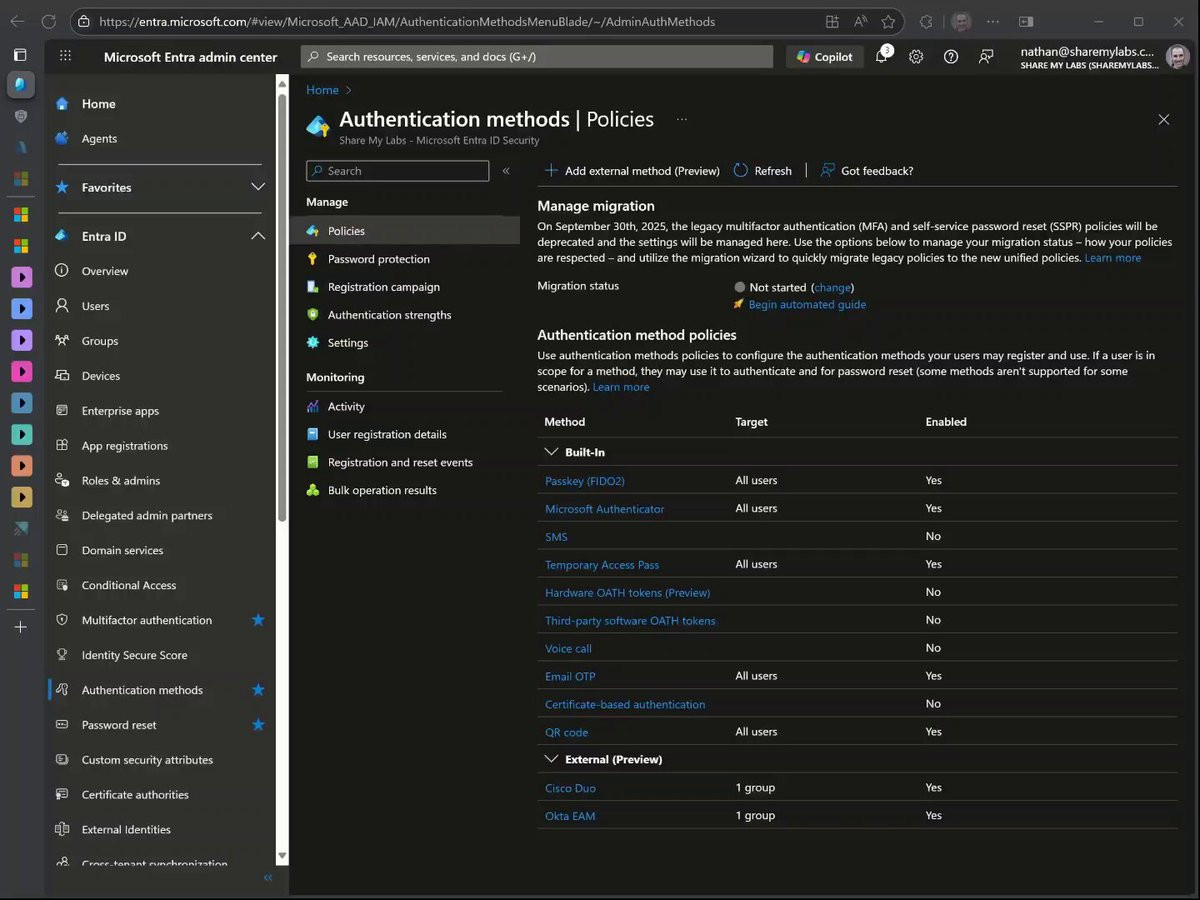Open the QR code method
The image size is (1200, 900).
point(567,733)
